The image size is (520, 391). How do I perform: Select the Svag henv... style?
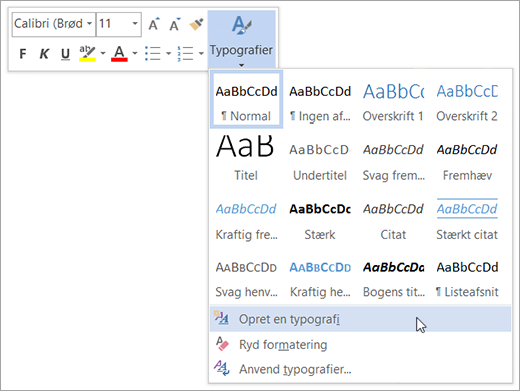(x=246, y=279)
